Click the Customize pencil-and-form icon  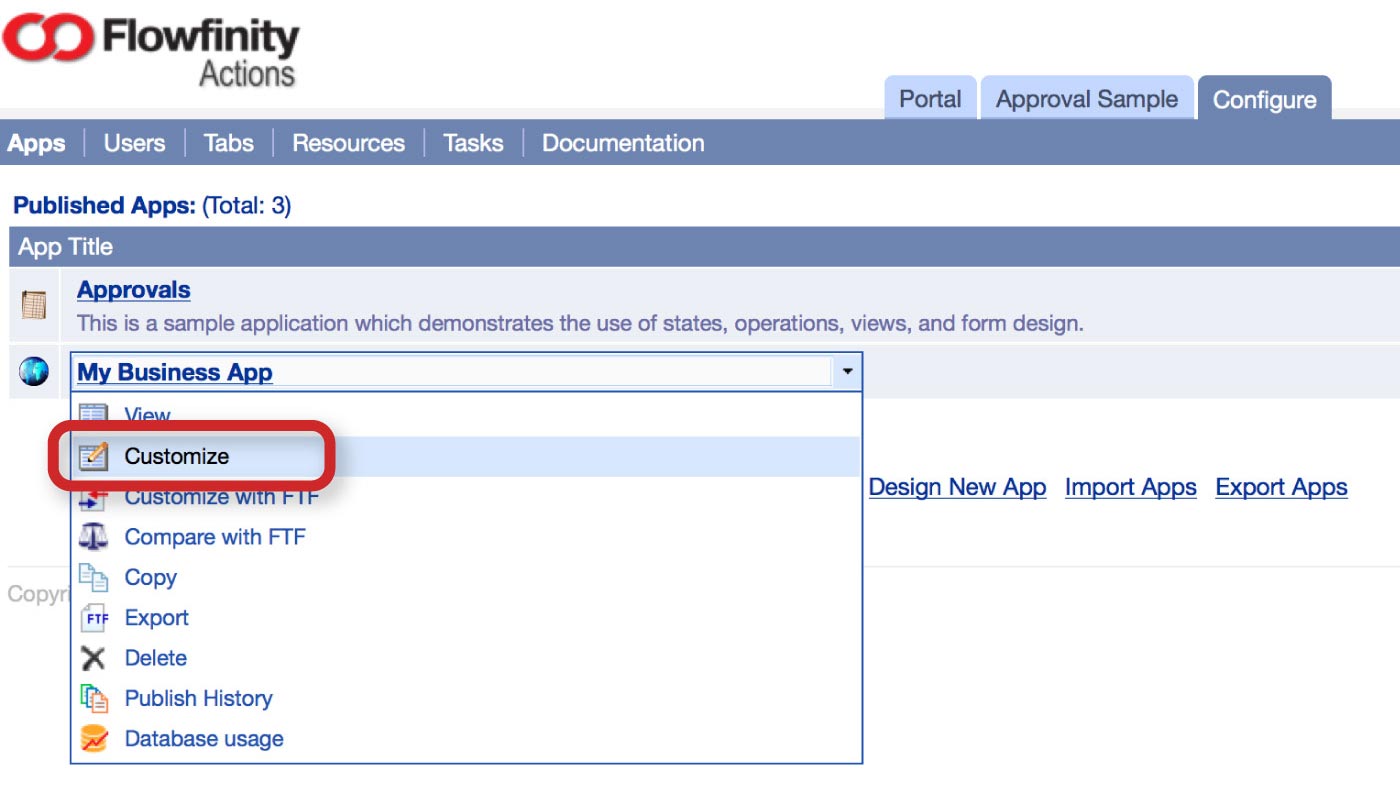coord(93,456)
